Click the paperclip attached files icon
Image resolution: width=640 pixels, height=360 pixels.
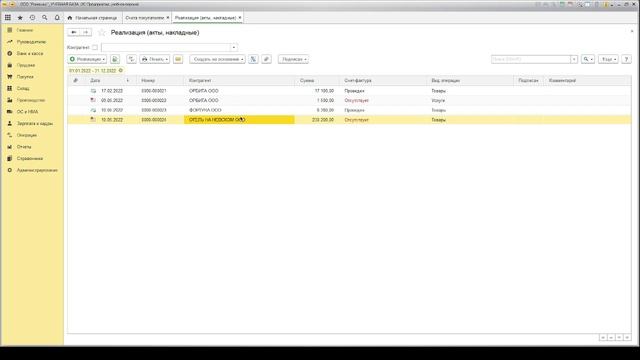click(x=267, y=59)
